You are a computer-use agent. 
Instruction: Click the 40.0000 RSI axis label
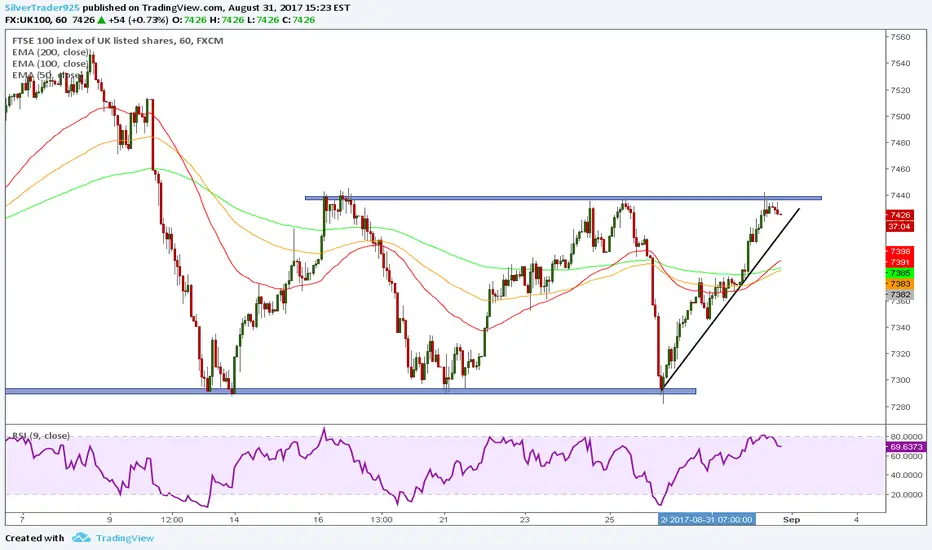point(907,475)
